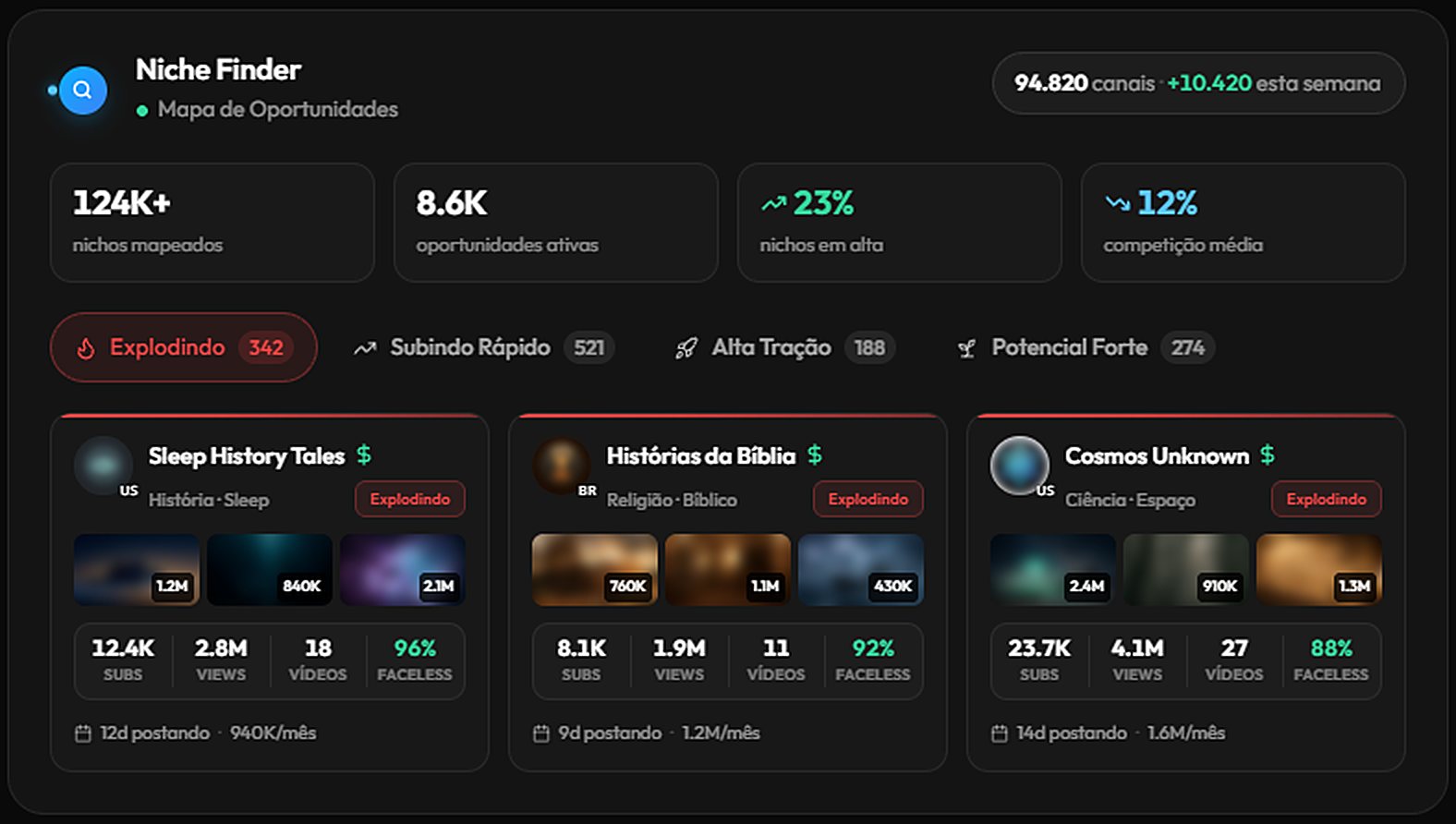This screenshot has width=1456, height=824.
Task: Click the 8.6K oportunidades ativas stat card
Action: (556, 223)
